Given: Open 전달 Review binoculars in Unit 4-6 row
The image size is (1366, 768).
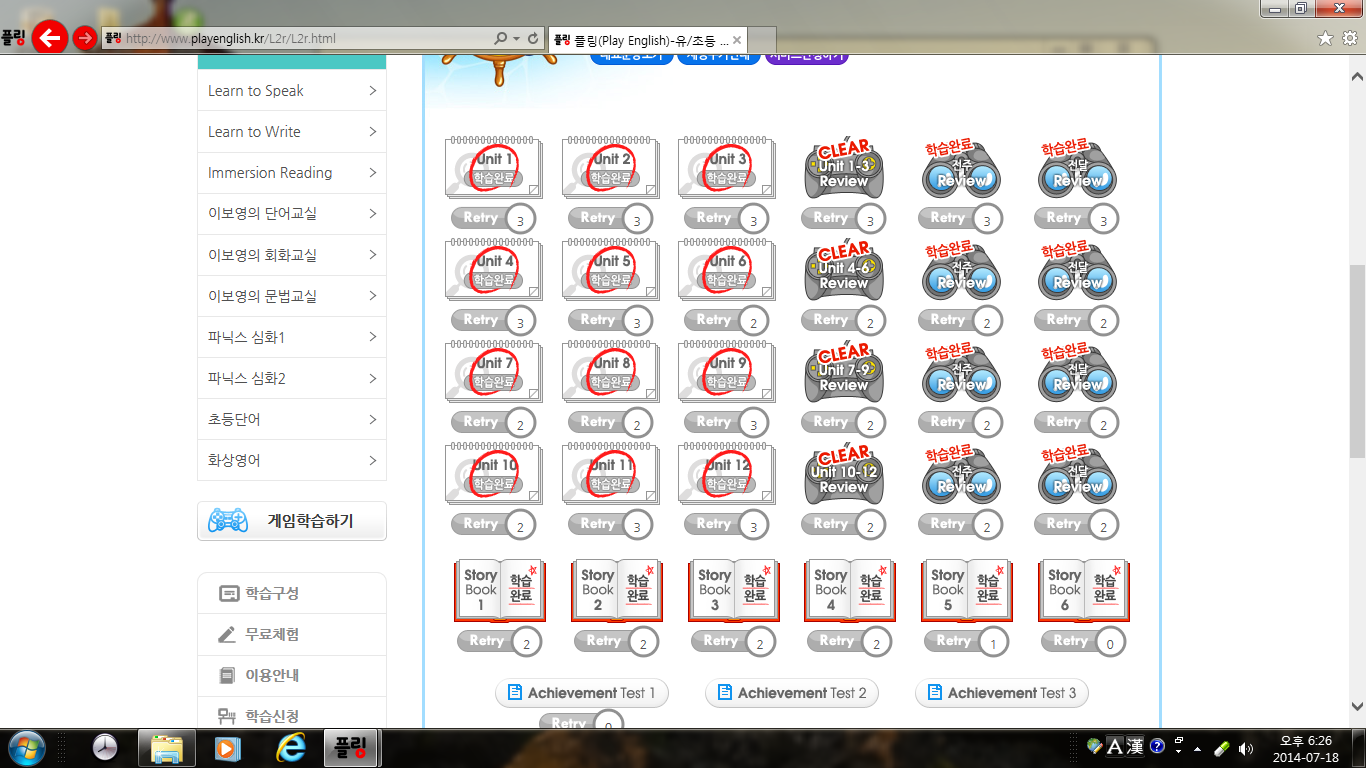Looking at the screenshot, I should (1077, 271).
